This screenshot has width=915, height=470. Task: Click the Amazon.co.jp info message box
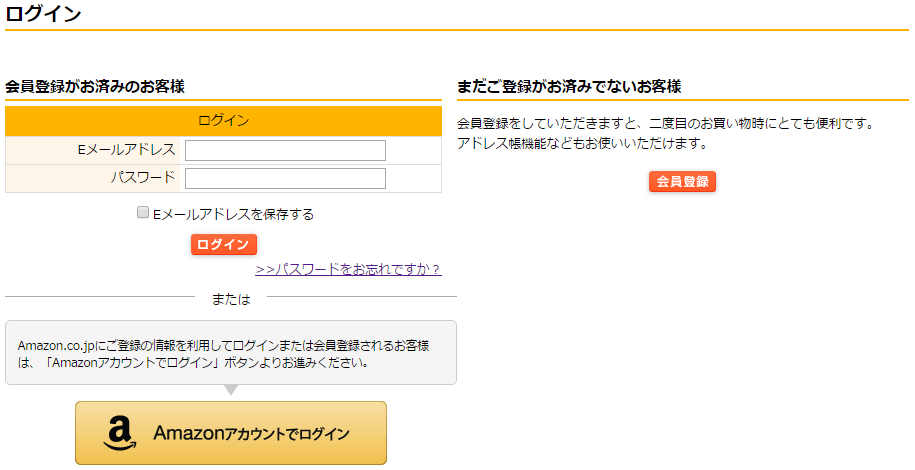click(x=230, y=353)
